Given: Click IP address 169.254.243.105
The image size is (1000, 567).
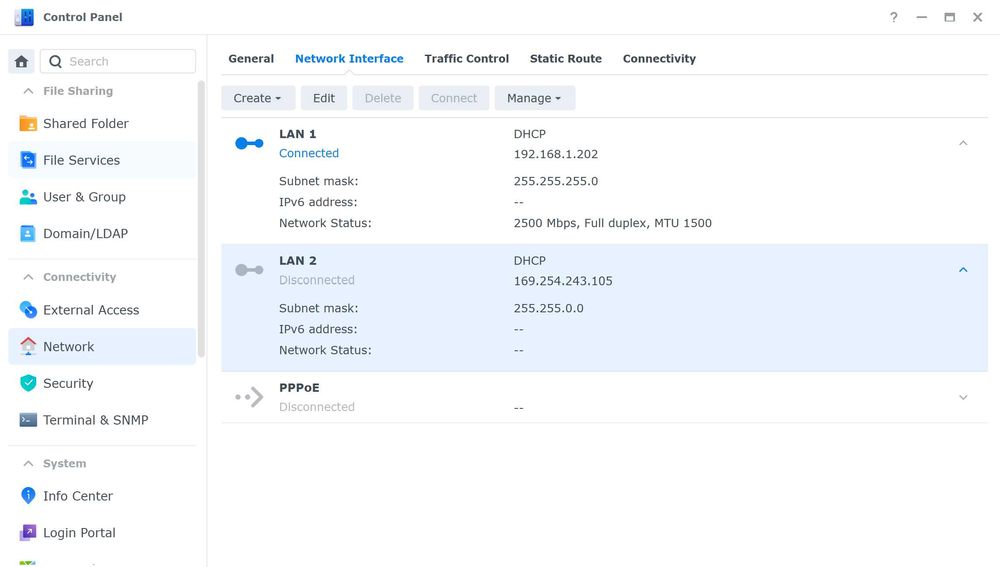Looking at the screenshot, I should 563,281.
